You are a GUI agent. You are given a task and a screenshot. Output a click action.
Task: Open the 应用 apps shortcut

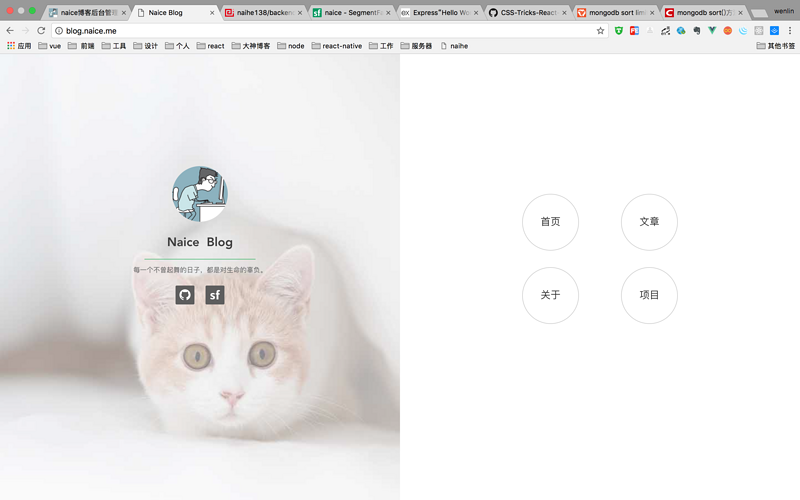[19, 46]
